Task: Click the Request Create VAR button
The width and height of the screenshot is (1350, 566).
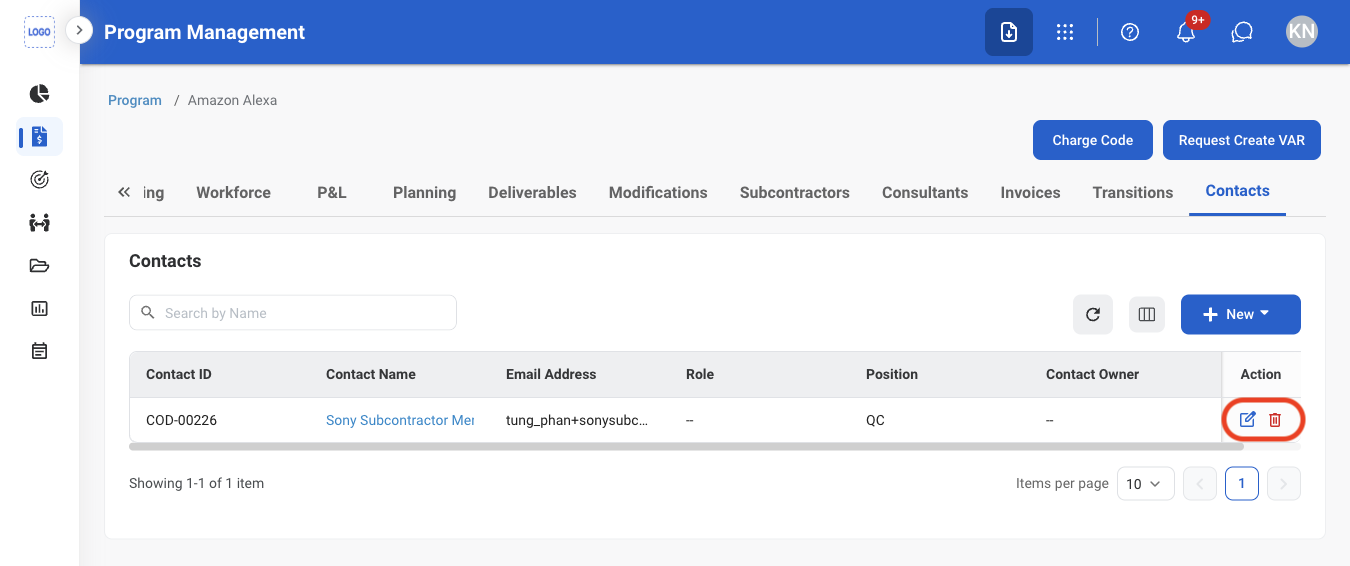Action: (x=1241, y=140)
